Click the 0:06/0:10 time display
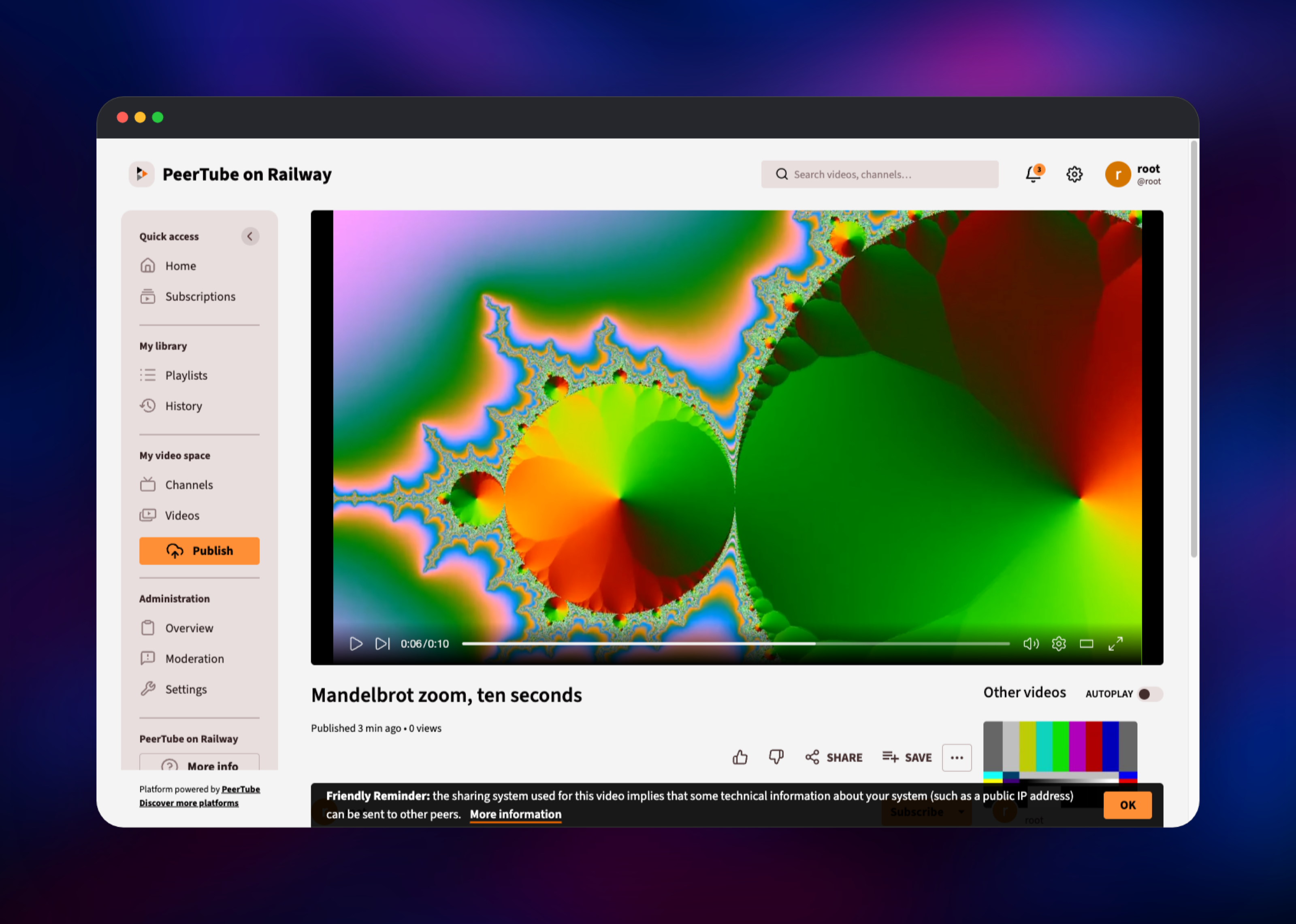The width and height of the screenshot is (1296, 924). tap(424, 643)
